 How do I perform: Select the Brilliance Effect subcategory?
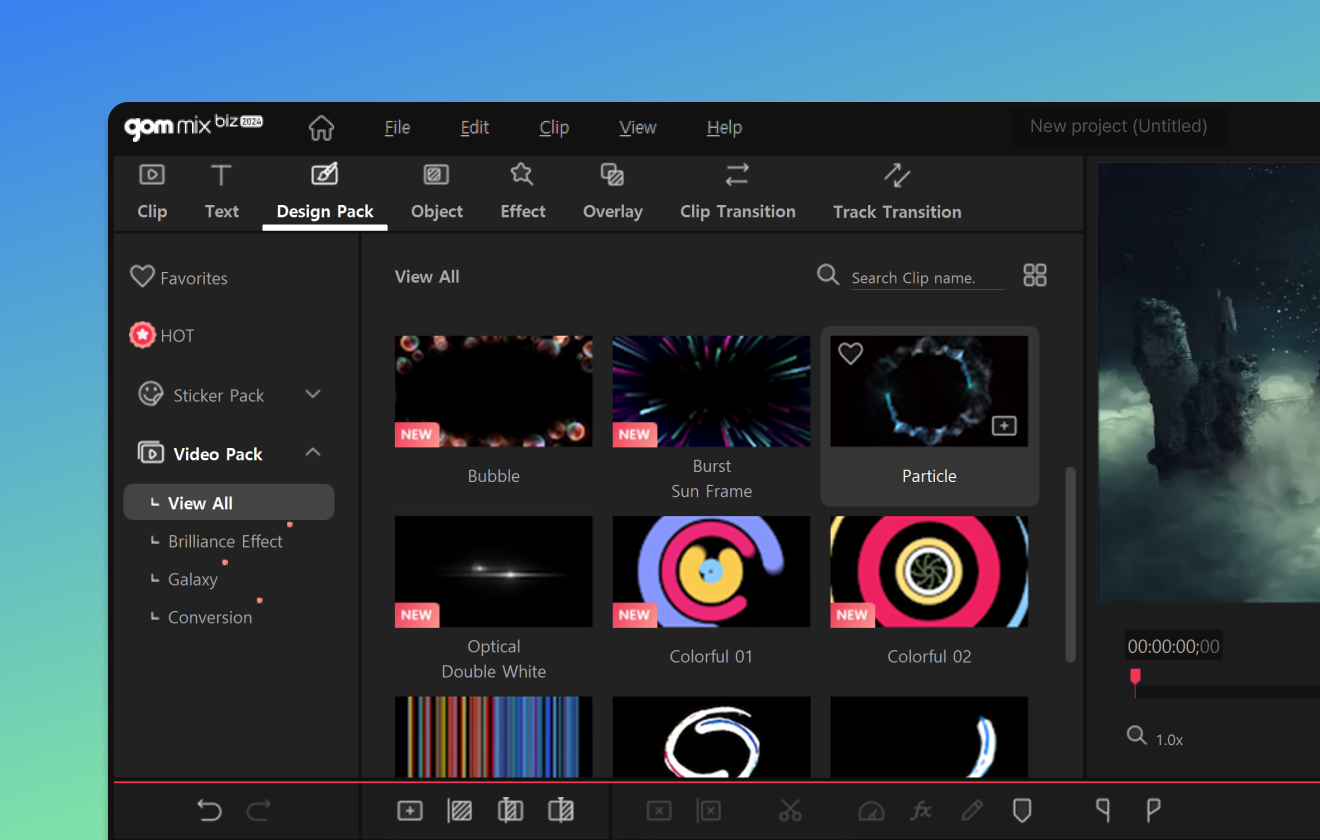225,541
